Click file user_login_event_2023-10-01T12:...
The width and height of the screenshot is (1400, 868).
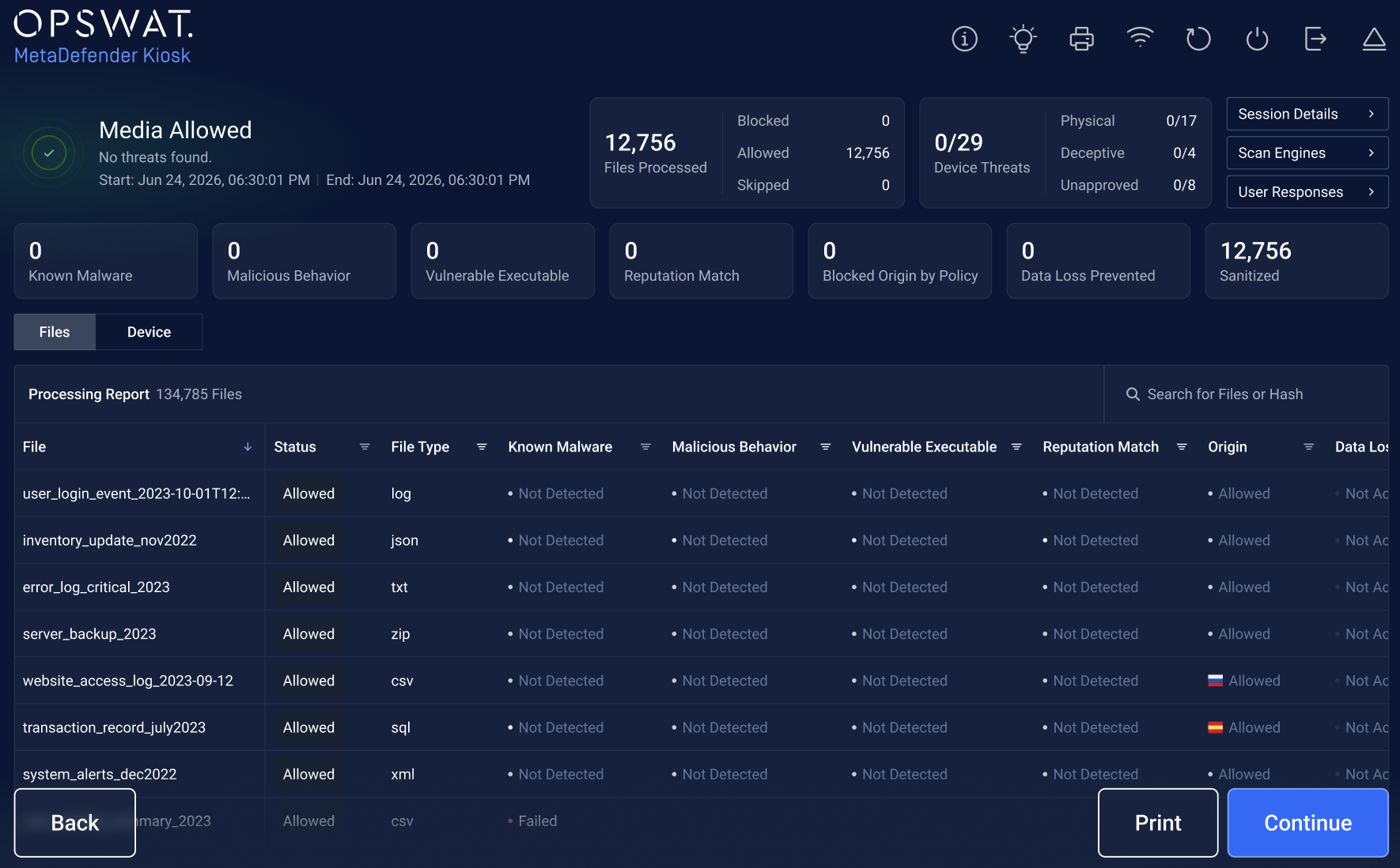[136, 493]
